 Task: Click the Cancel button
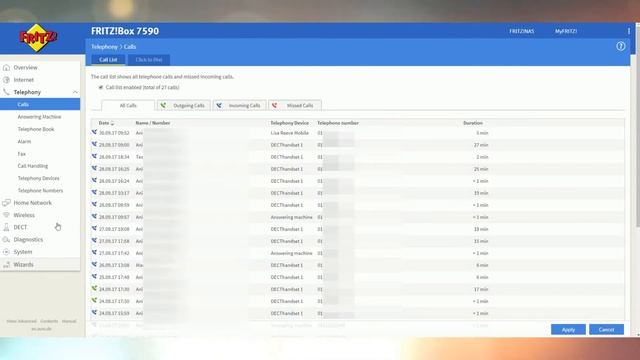[606, 329]
